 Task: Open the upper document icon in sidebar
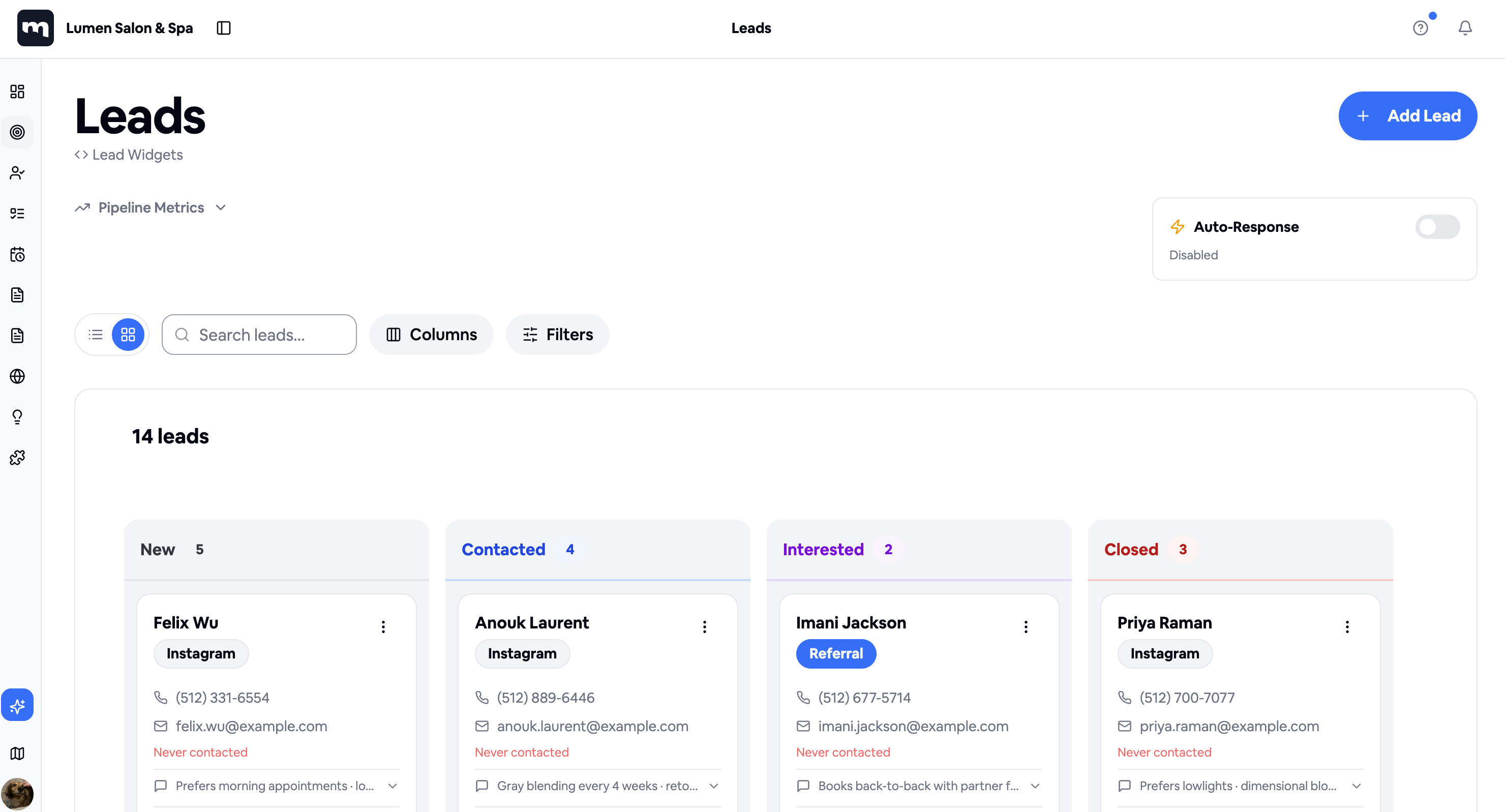(17, 295)
